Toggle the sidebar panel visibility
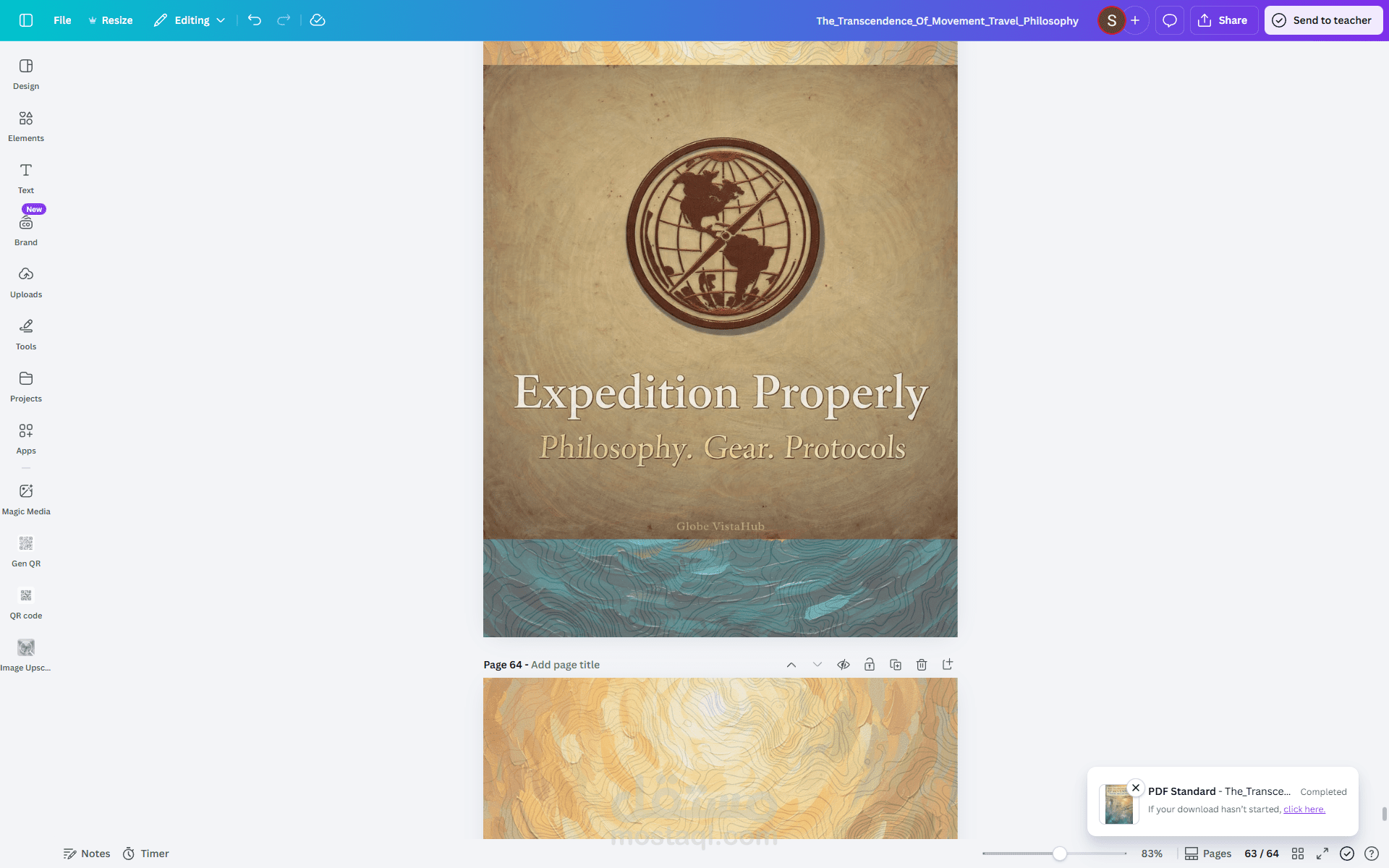Screen dimensions: 1389x868 tap(26, 20)
